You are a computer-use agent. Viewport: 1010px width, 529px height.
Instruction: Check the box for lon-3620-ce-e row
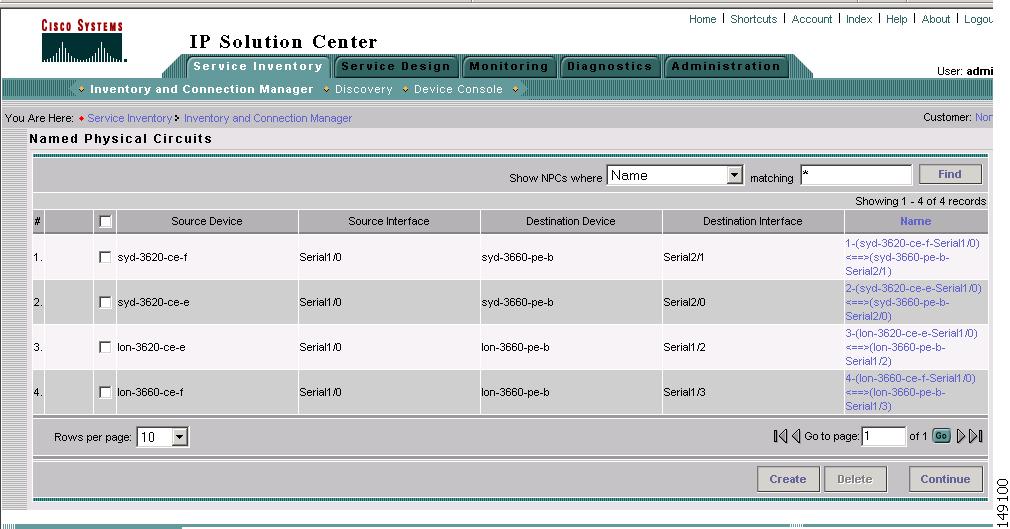pyautogui.click(x=105, y=347)
